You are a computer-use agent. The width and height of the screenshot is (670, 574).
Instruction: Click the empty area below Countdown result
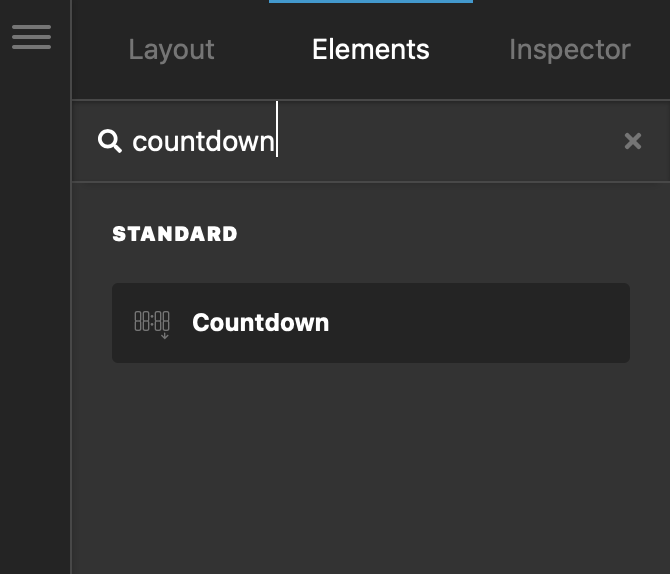(x=371, y=468)
